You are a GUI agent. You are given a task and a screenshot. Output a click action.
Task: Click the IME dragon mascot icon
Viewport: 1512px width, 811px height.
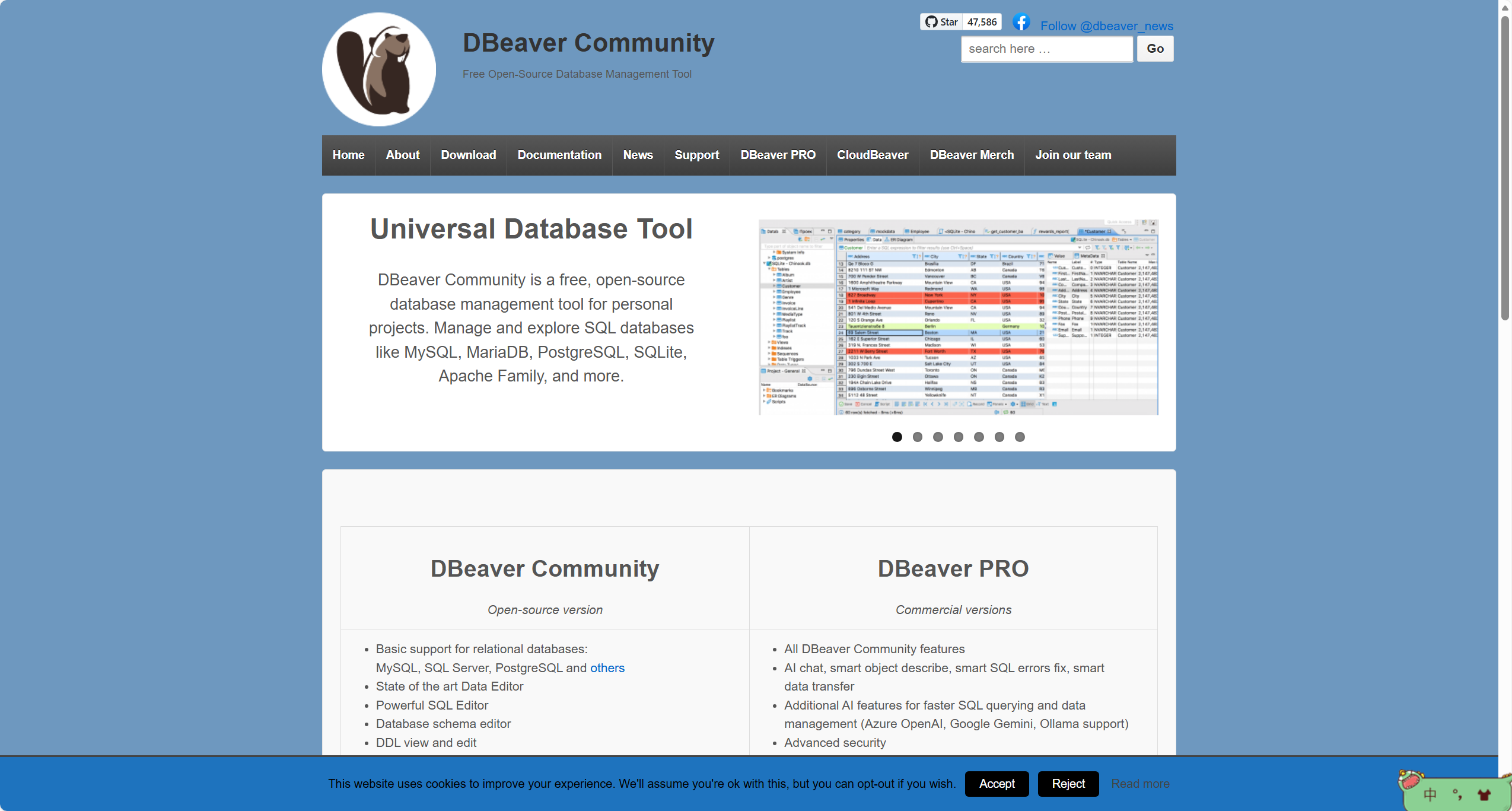pyautogui.click(x=1411, y=779)
